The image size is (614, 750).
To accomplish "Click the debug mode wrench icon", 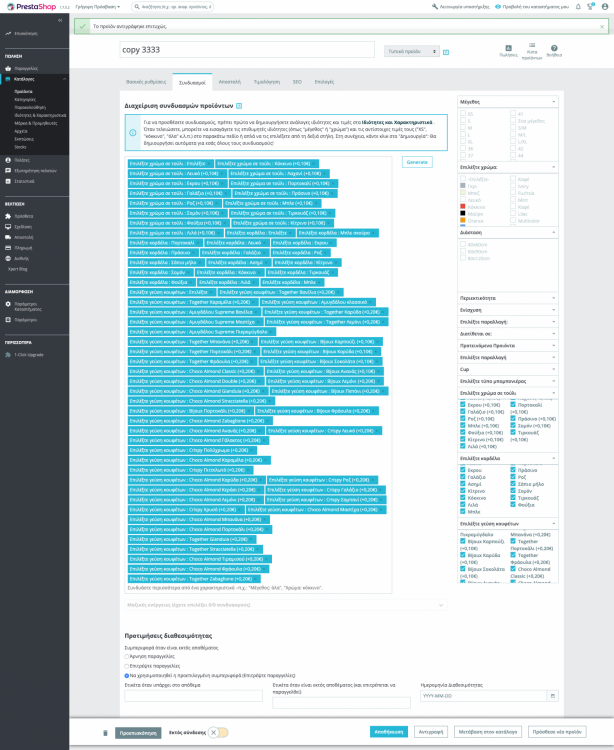I will coord(435,7).
